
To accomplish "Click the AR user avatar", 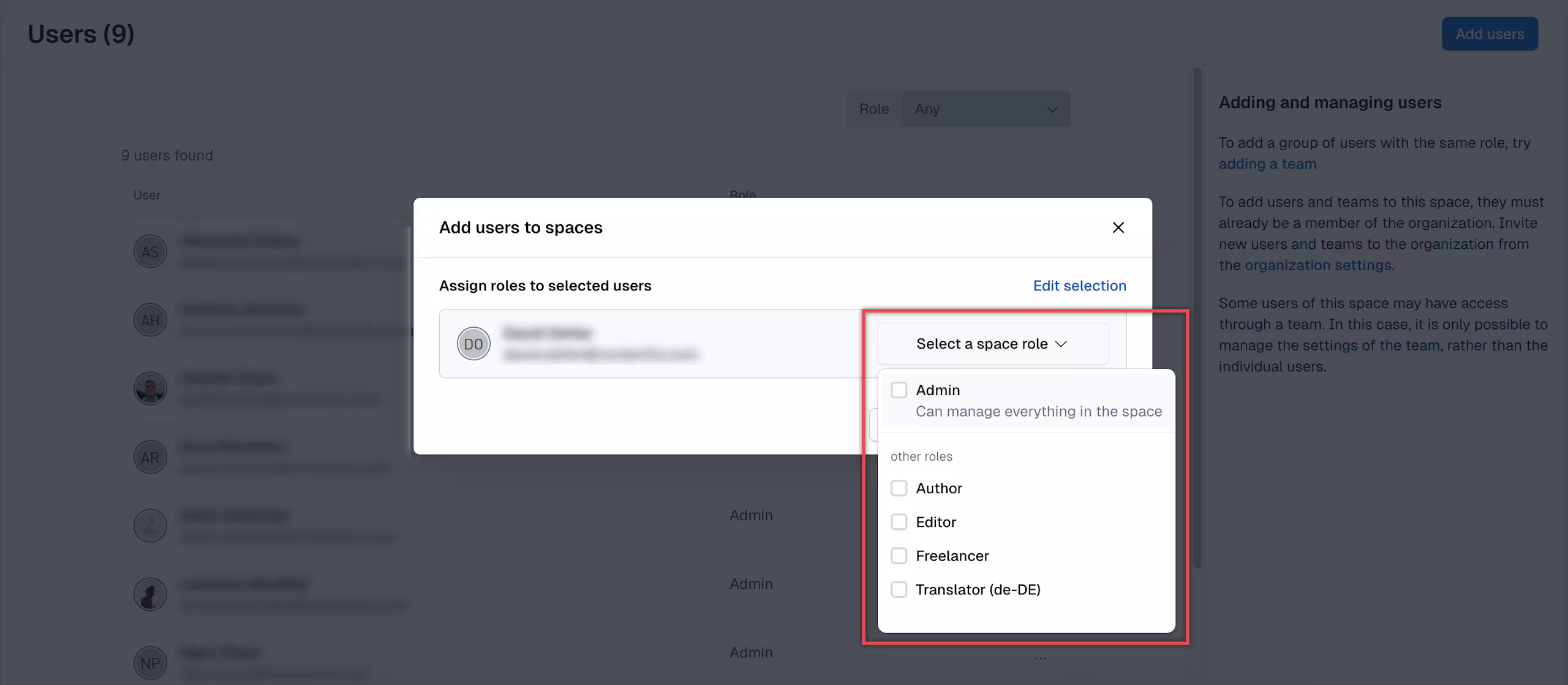I will [x=150, y=457].
